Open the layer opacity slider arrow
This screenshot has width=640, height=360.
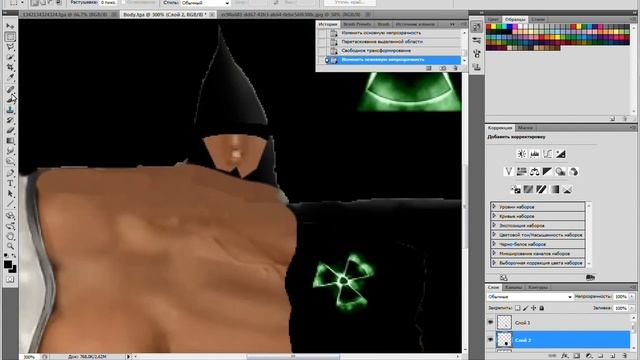pyautogui.click(x=632, y=297)
